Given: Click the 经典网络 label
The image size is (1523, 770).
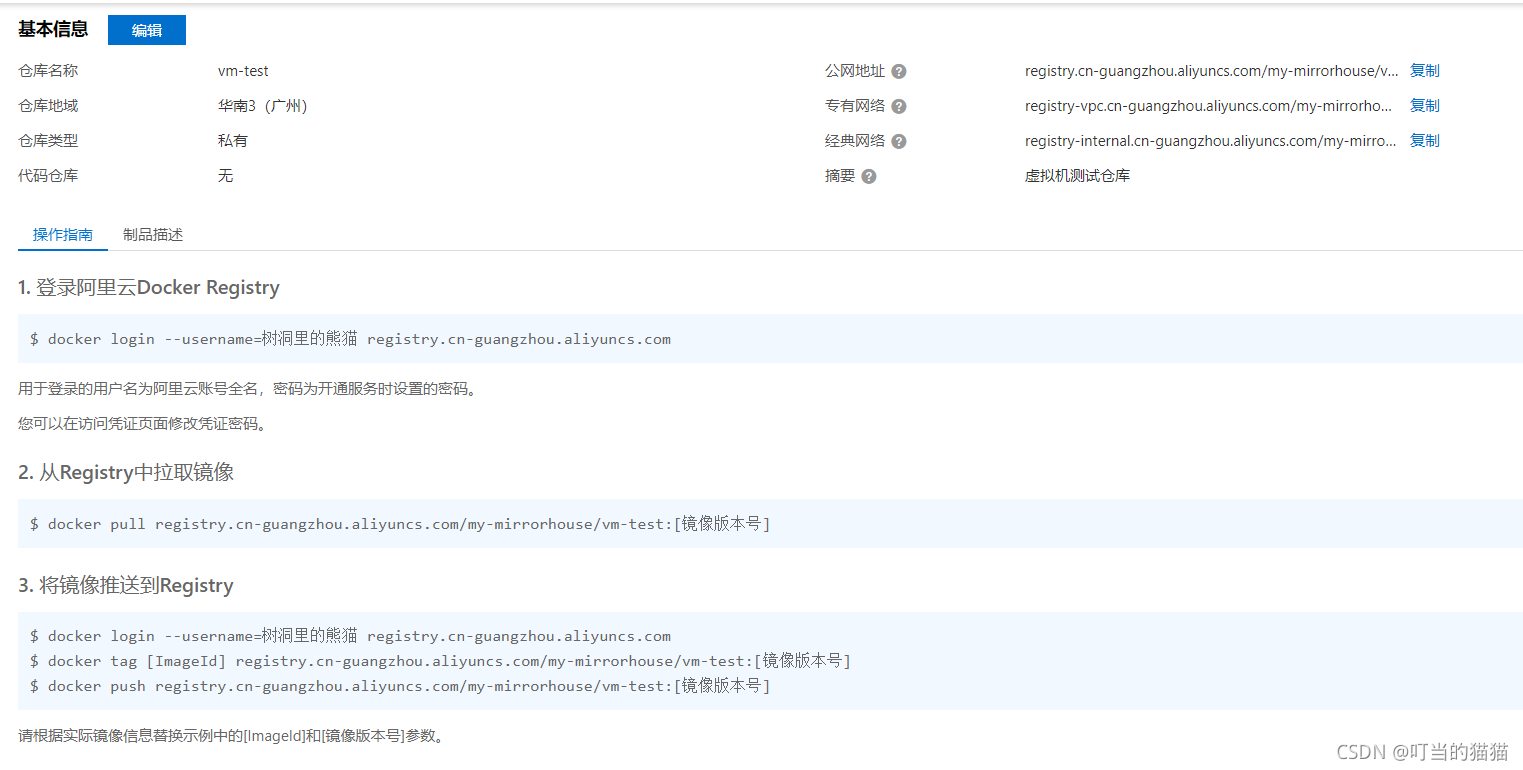Looking at the screenshot, I should click(x=855, y=141).
